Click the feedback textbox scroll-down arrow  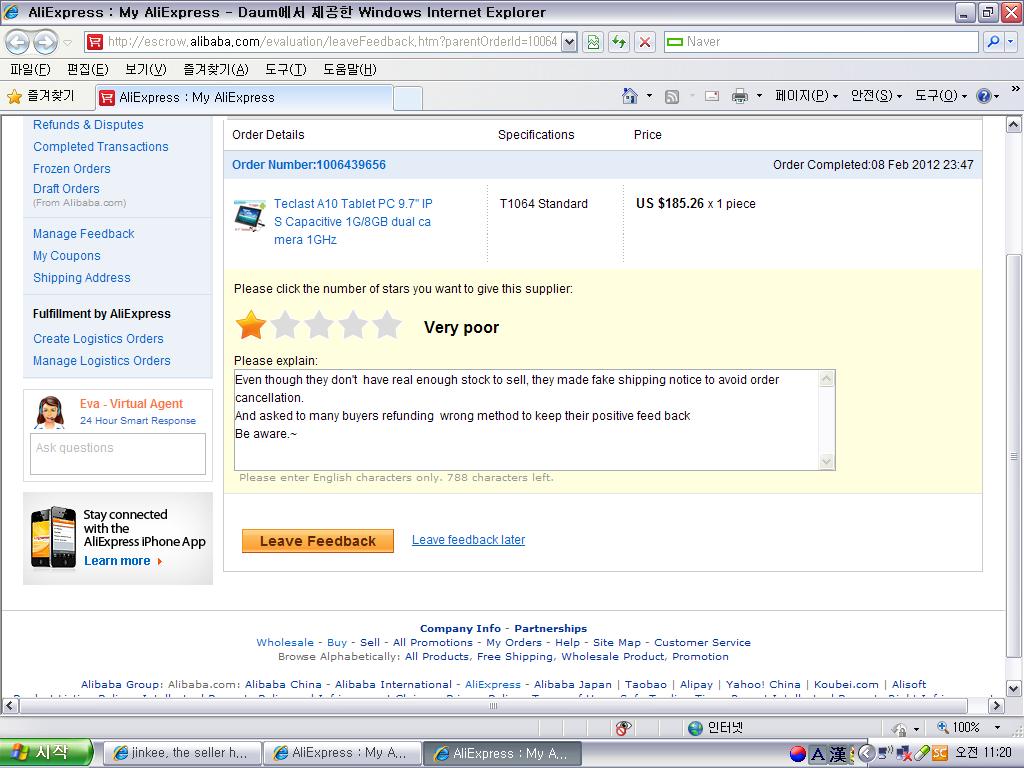(827, 462)
